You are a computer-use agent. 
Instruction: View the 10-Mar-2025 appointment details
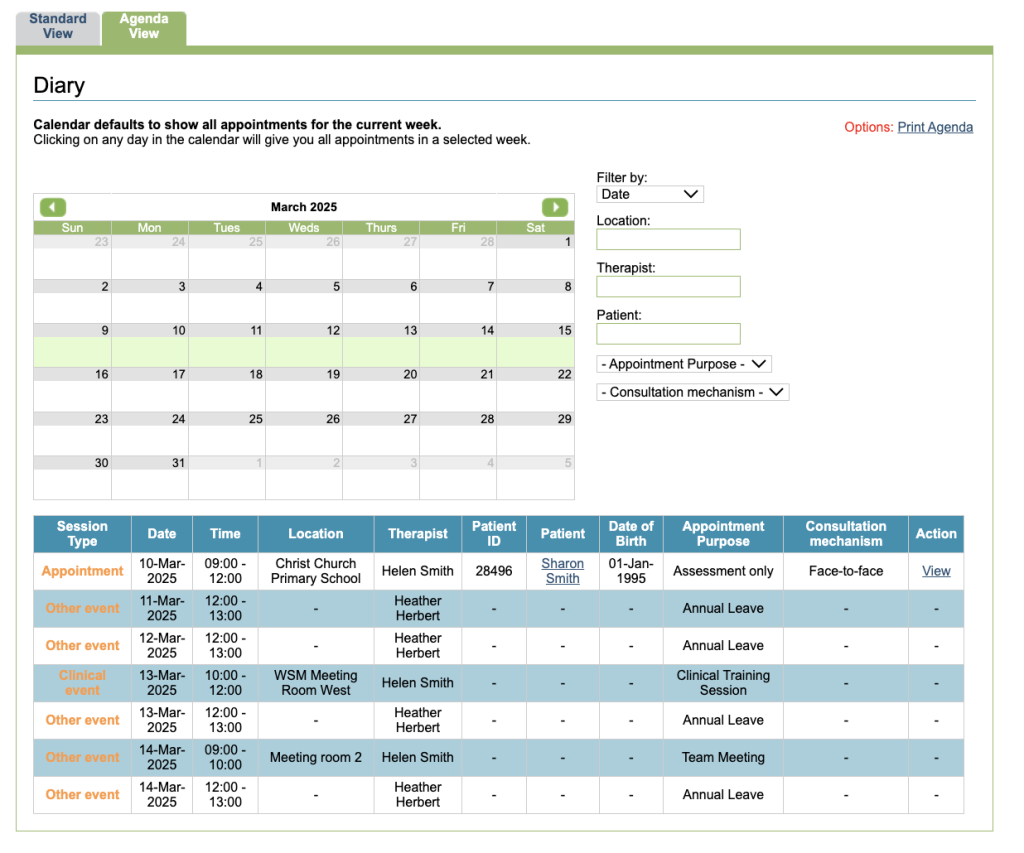[x=936, y=571]
